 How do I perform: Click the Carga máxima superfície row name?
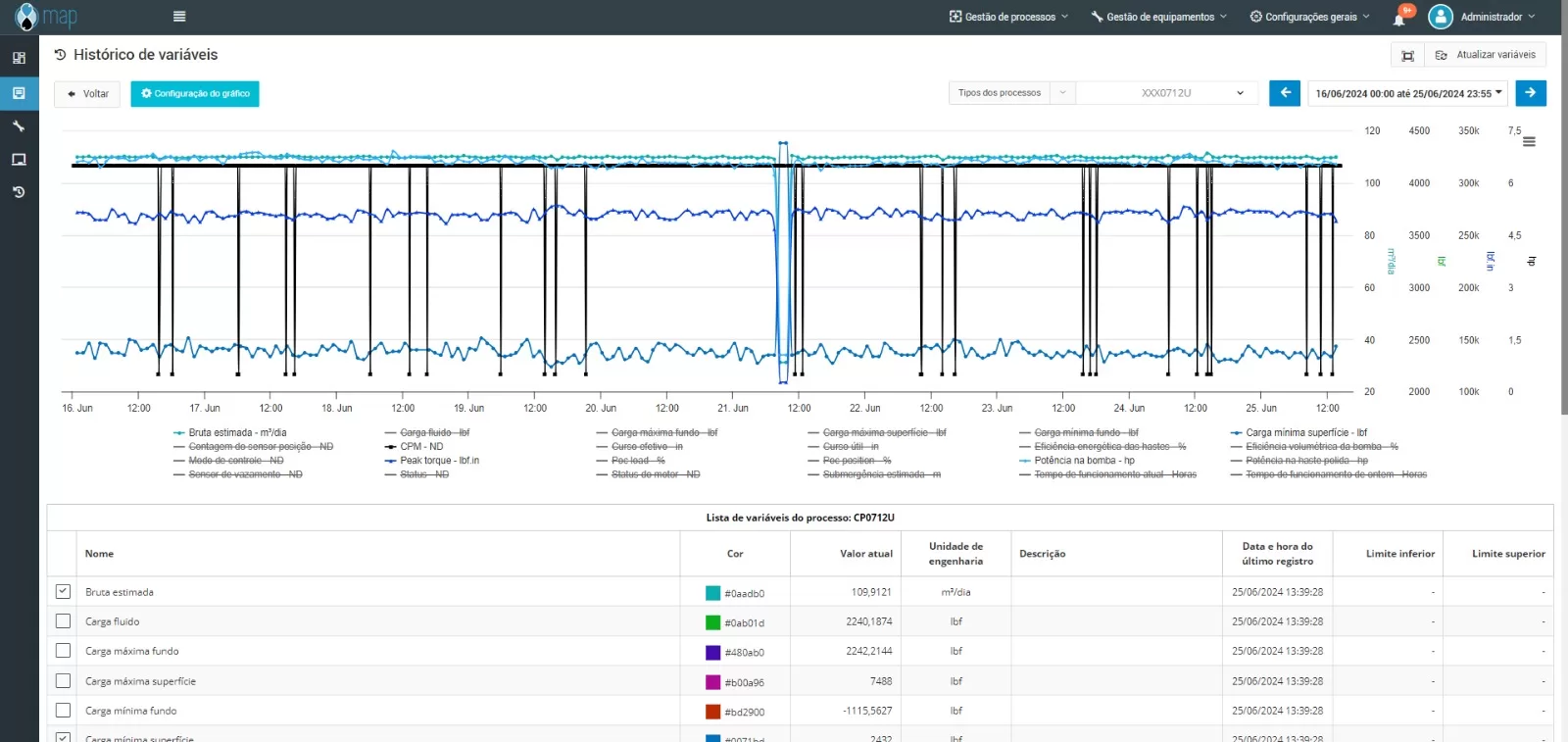140,681
